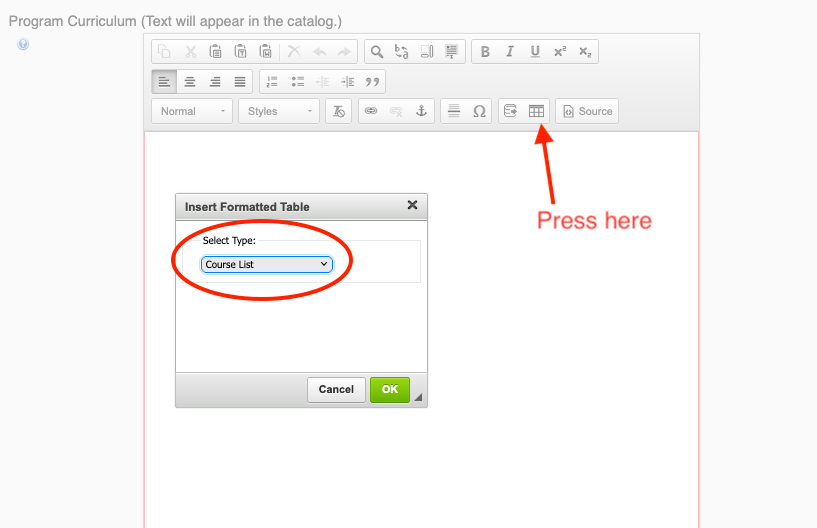Confirm with the green OK button

coord(390,389)
